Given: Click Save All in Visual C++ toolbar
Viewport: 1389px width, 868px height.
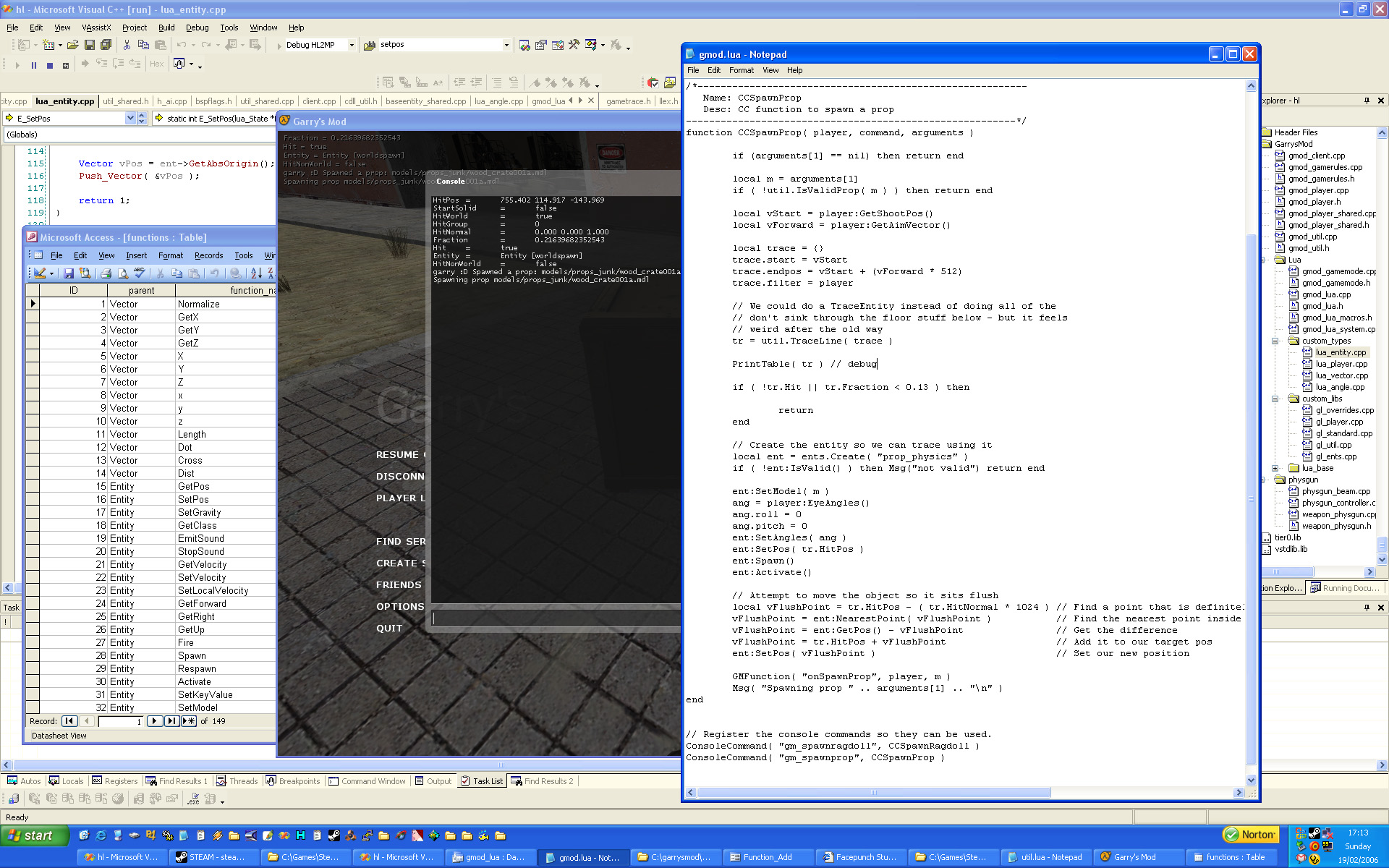Looking at the screenshot, I should pyautogui.click(x=106, y=45).
